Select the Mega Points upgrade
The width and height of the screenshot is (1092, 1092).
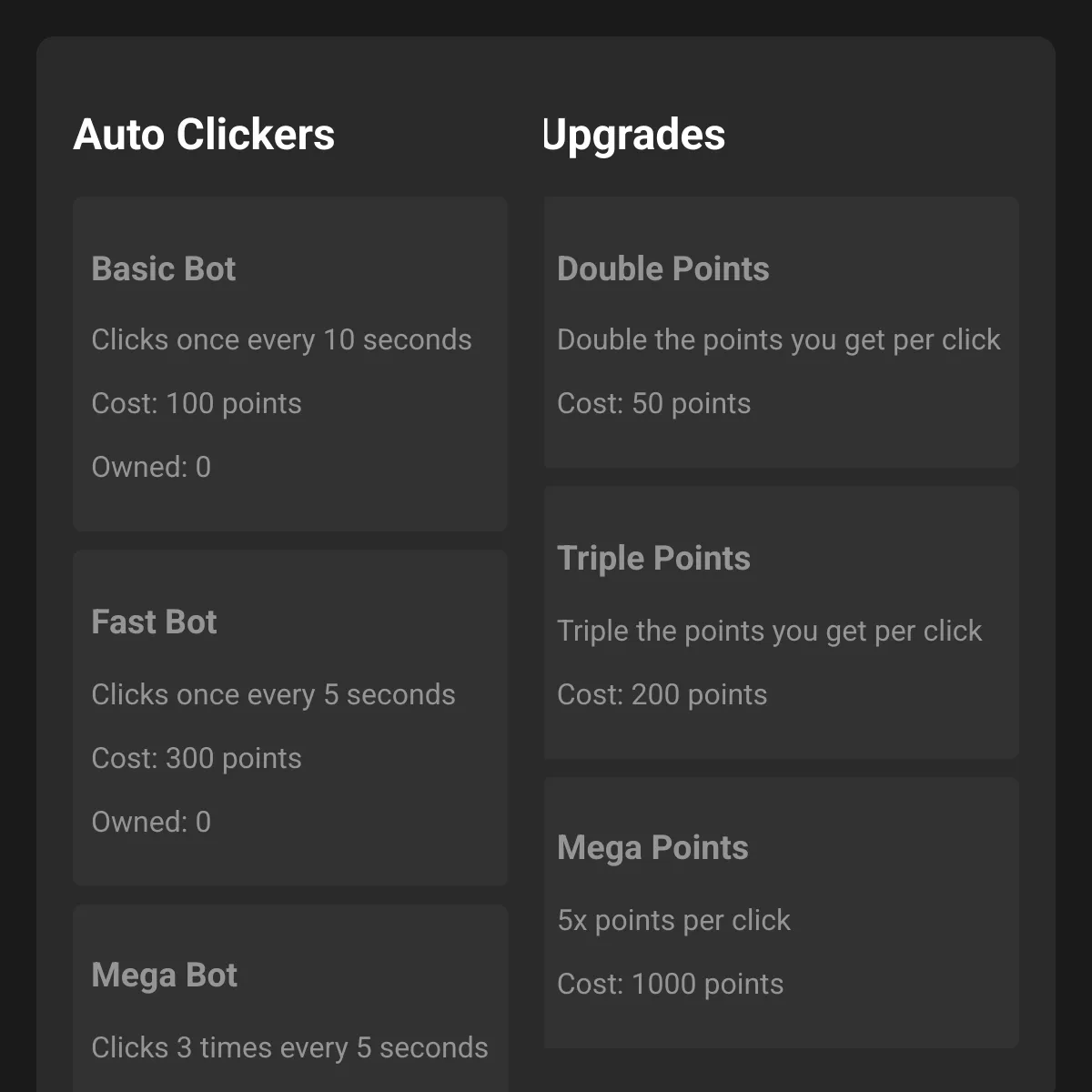(x=781, y=913)
